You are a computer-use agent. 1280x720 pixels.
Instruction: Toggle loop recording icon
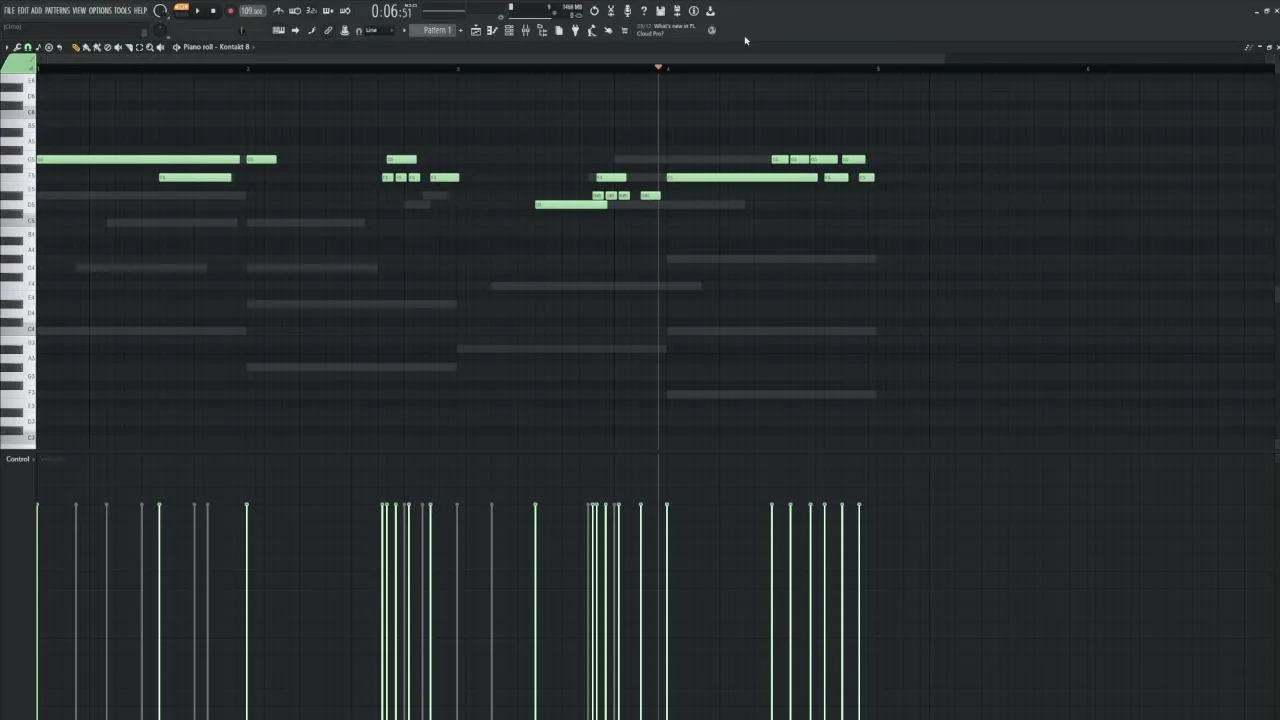point(345,11)
